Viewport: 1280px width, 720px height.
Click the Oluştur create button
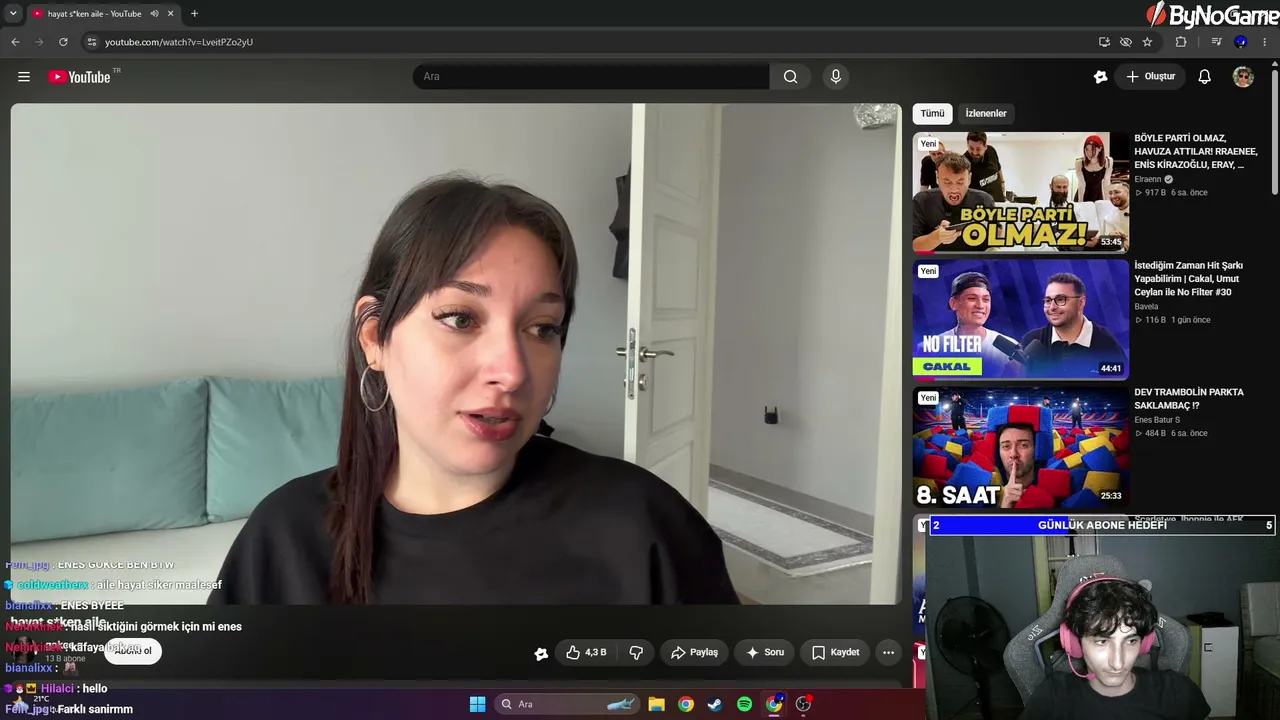point(1150,77)
